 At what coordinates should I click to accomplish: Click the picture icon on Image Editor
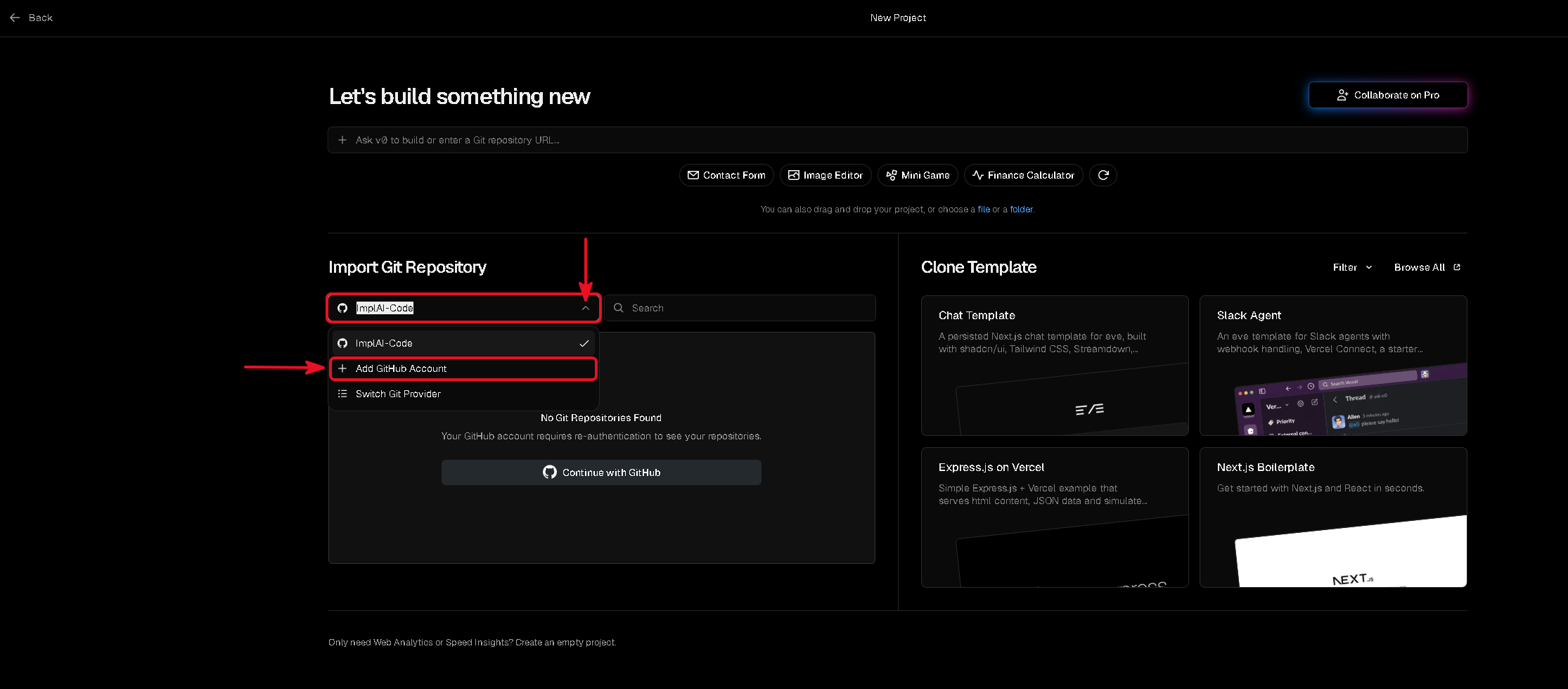794,175
